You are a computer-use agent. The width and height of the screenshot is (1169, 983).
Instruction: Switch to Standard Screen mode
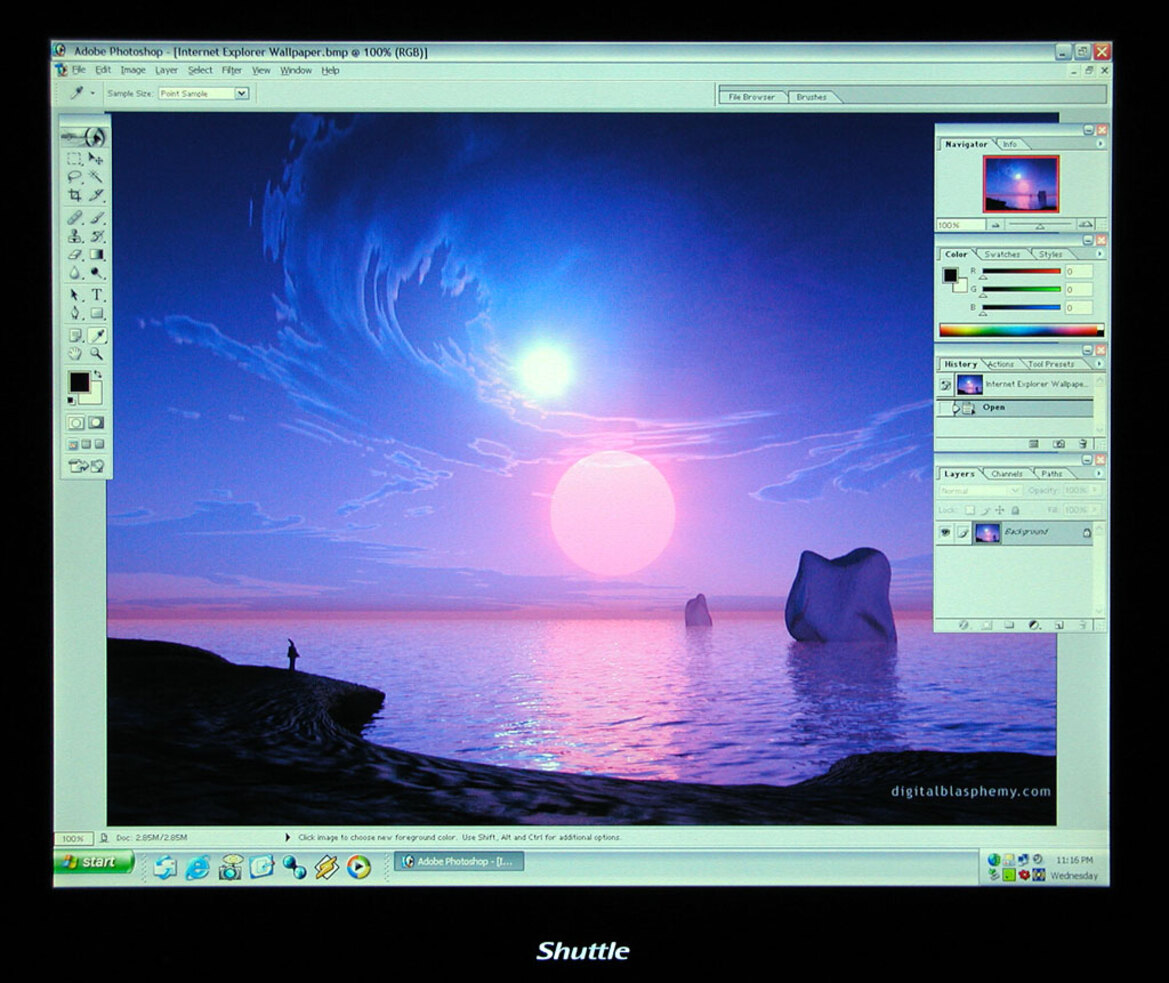(73, 444)
